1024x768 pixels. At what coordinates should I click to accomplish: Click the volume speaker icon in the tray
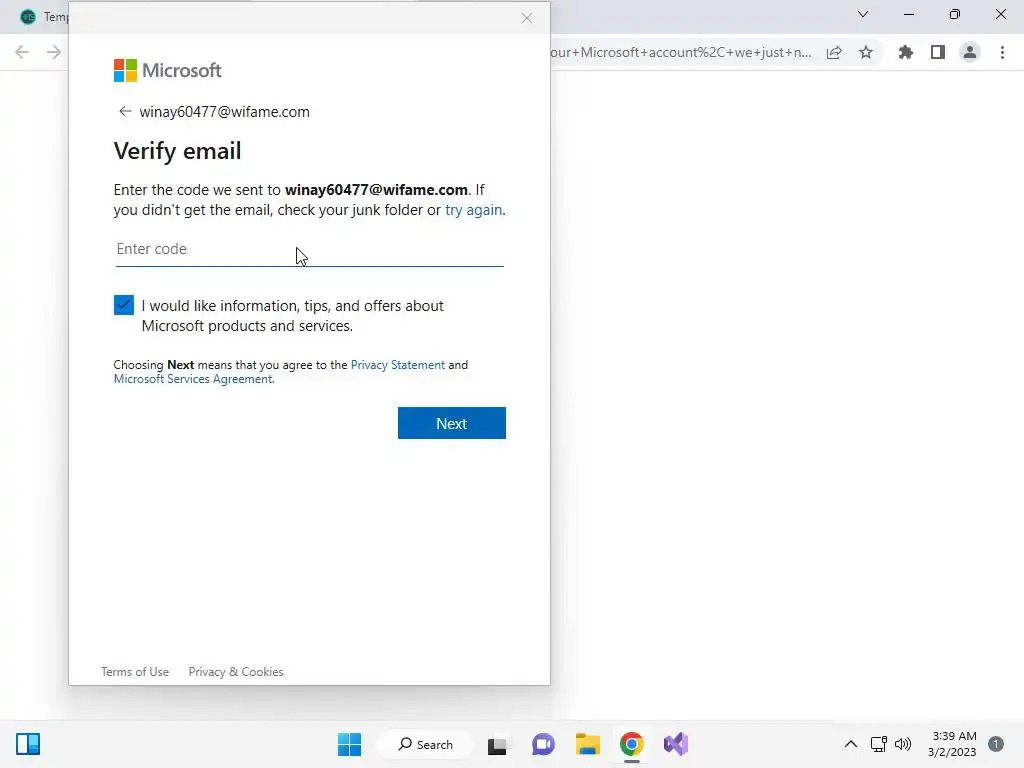pyautogui.click(x=903, y=744)
